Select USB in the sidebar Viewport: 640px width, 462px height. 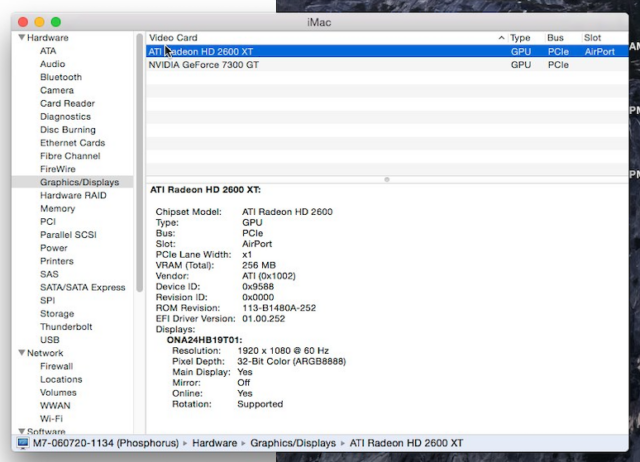pos(49,340)
